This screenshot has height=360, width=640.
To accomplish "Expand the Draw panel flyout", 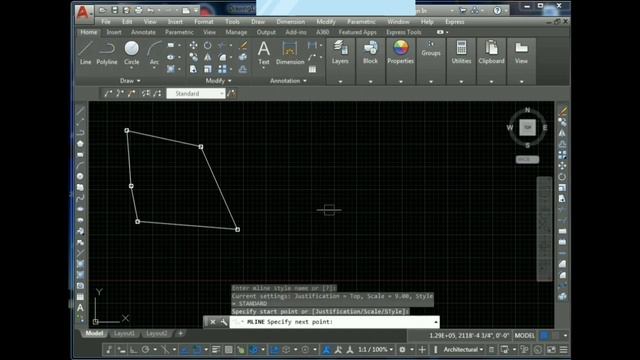I will pos(130,81).
